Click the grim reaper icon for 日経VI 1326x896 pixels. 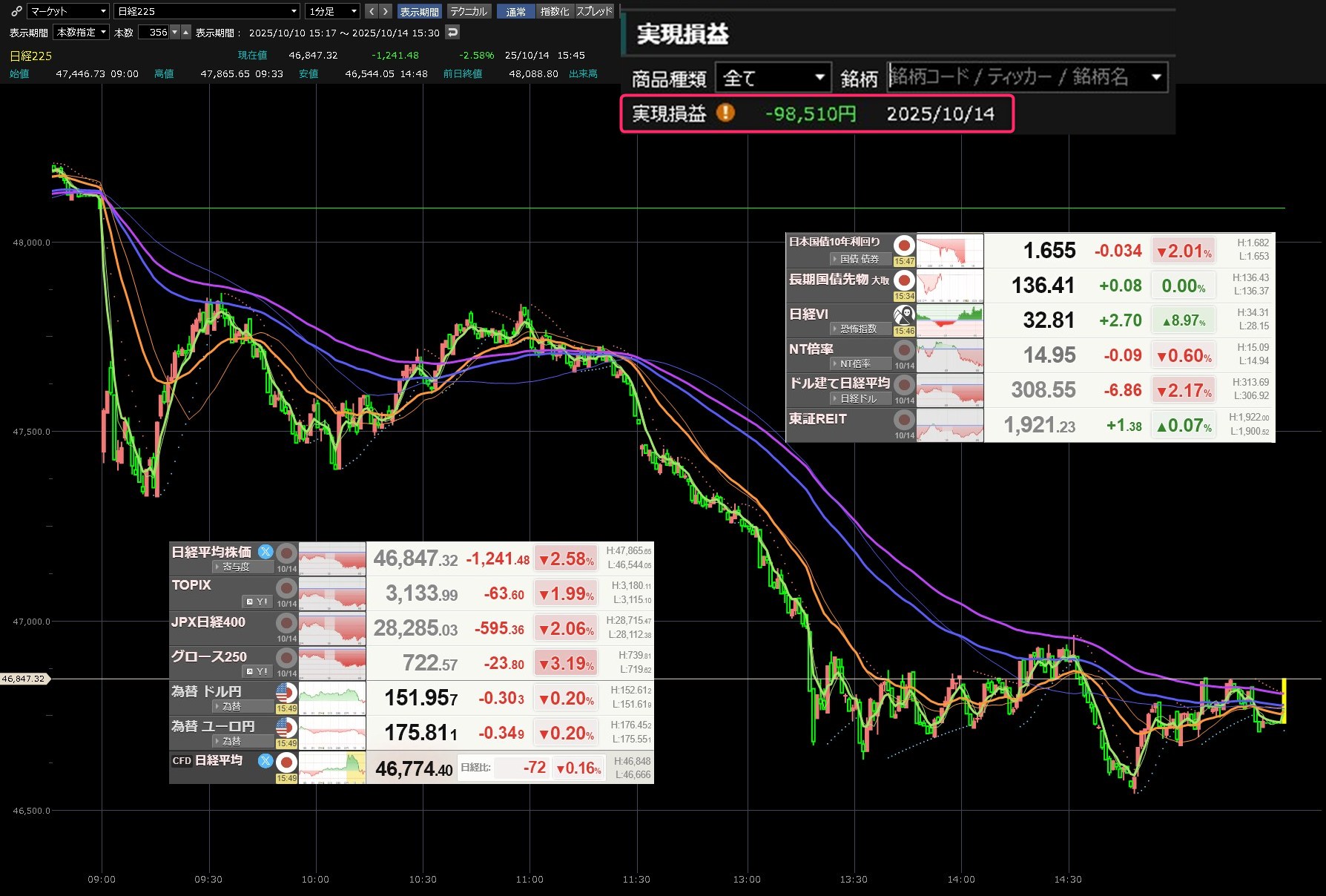(904, 314)
